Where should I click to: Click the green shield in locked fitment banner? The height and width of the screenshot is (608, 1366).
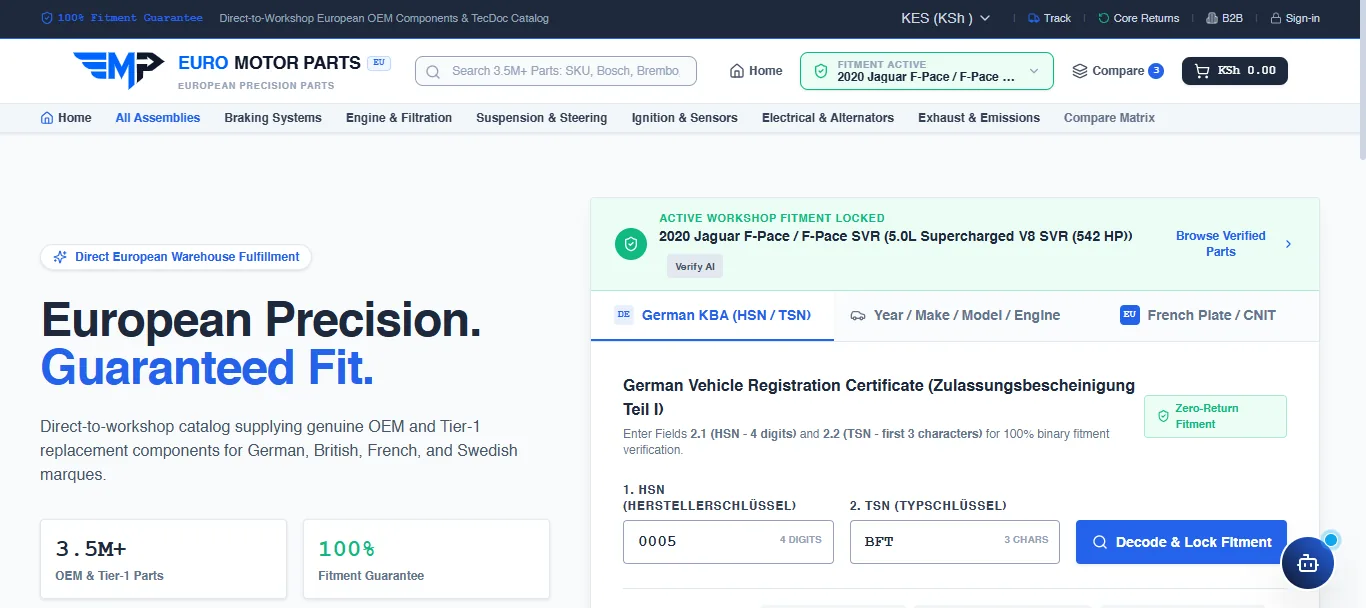631,243
